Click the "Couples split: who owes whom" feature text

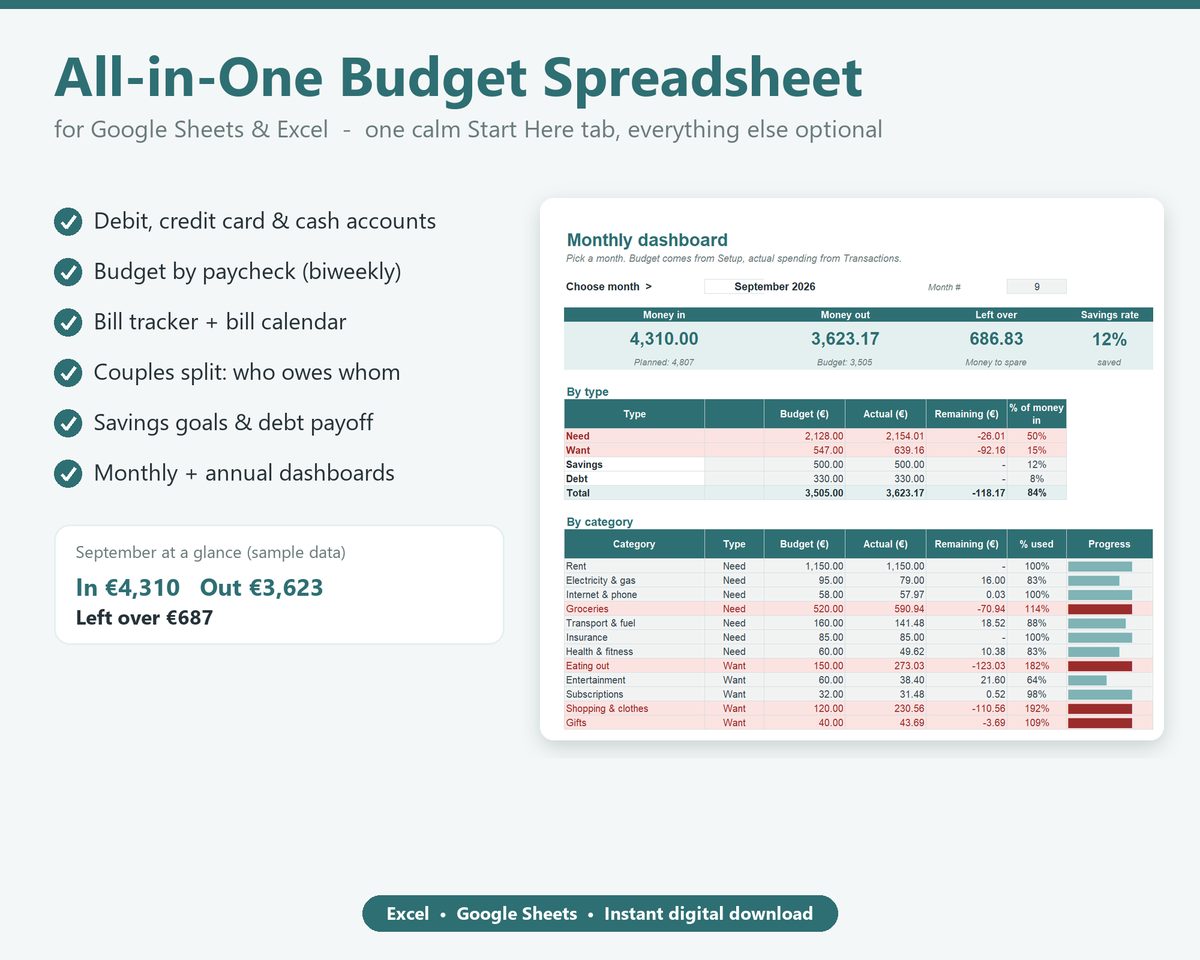click(x=247, y=373)
